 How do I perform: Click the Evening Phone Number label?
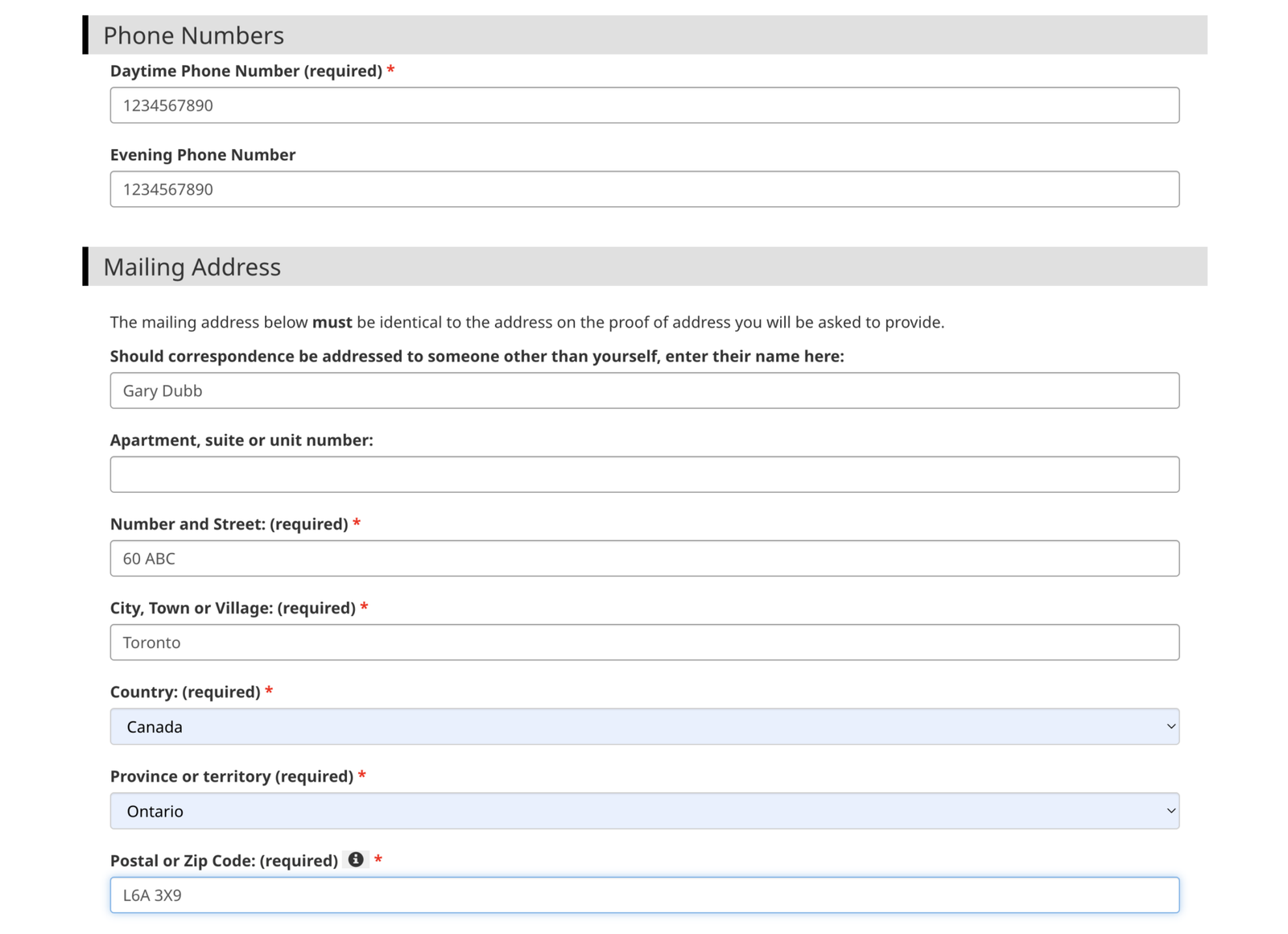click(x=203, y=155)
